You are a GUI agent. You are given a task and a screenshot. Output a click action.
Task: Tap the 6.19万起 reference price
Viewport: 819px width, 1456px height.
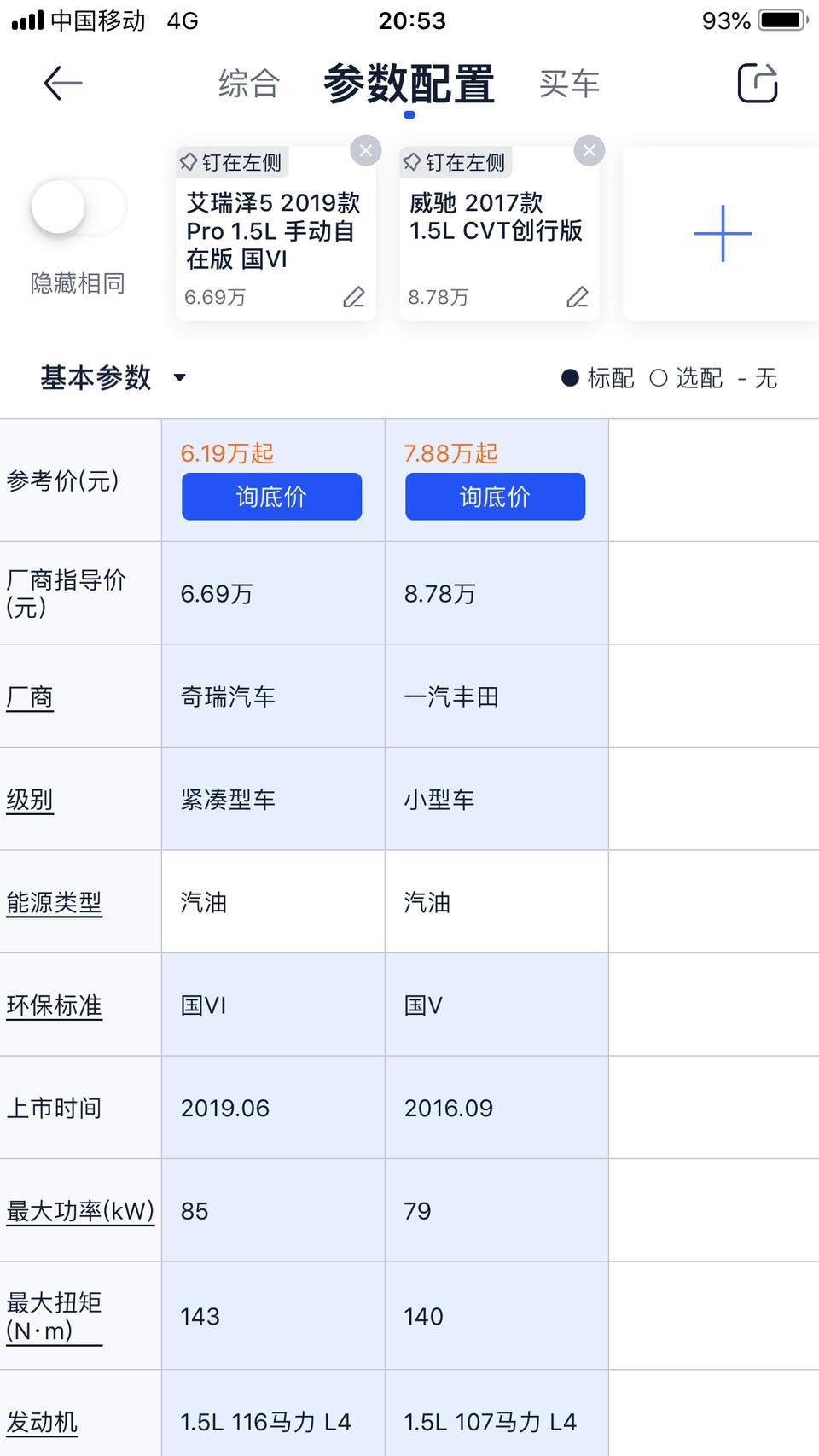coord(227,453)
